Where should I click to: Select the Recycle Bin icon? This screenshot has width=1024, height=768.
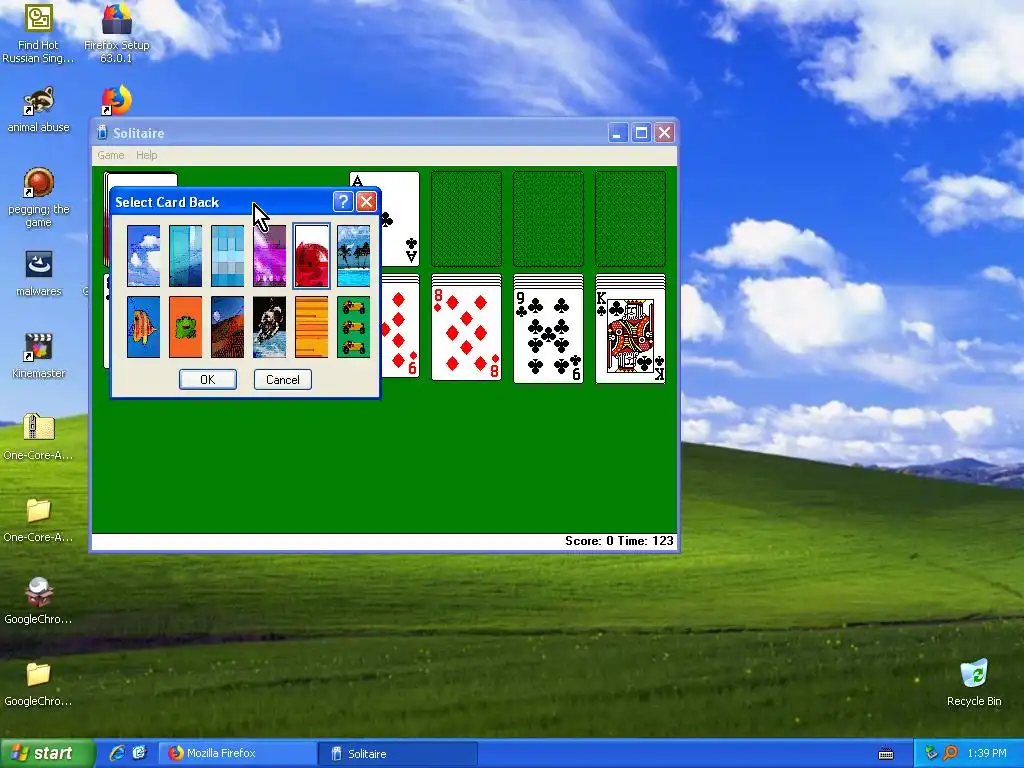(974, 683)
